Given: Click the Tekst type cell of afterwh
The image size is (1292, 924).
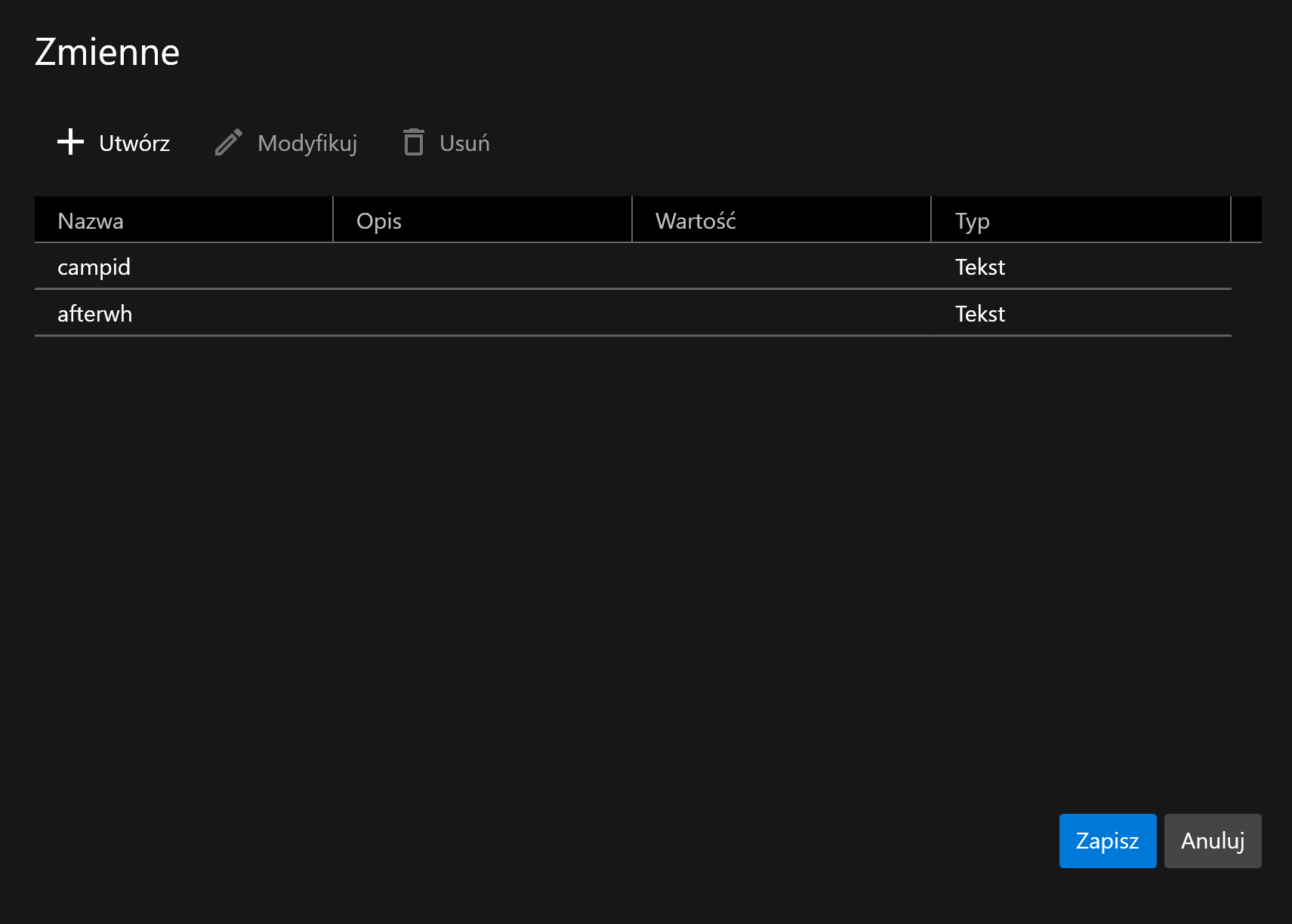Looking at the screenshot, I should pyautogui.click(x=979, y=313).
